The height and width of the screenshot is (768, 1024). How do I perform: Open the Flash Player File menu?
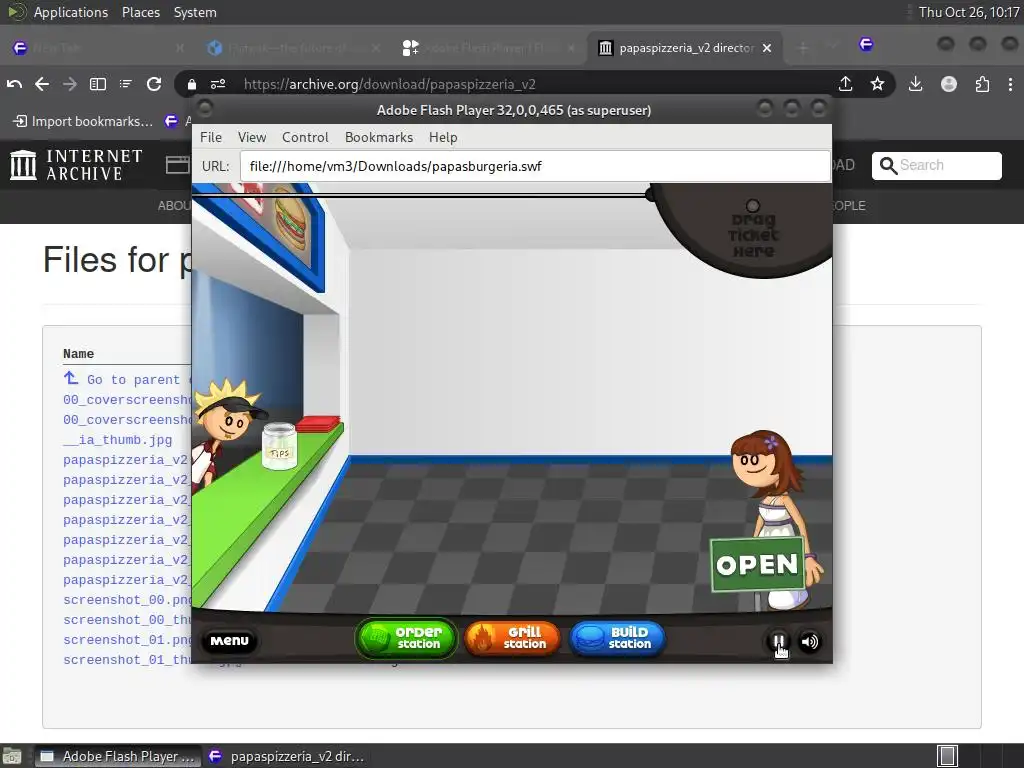211,137
